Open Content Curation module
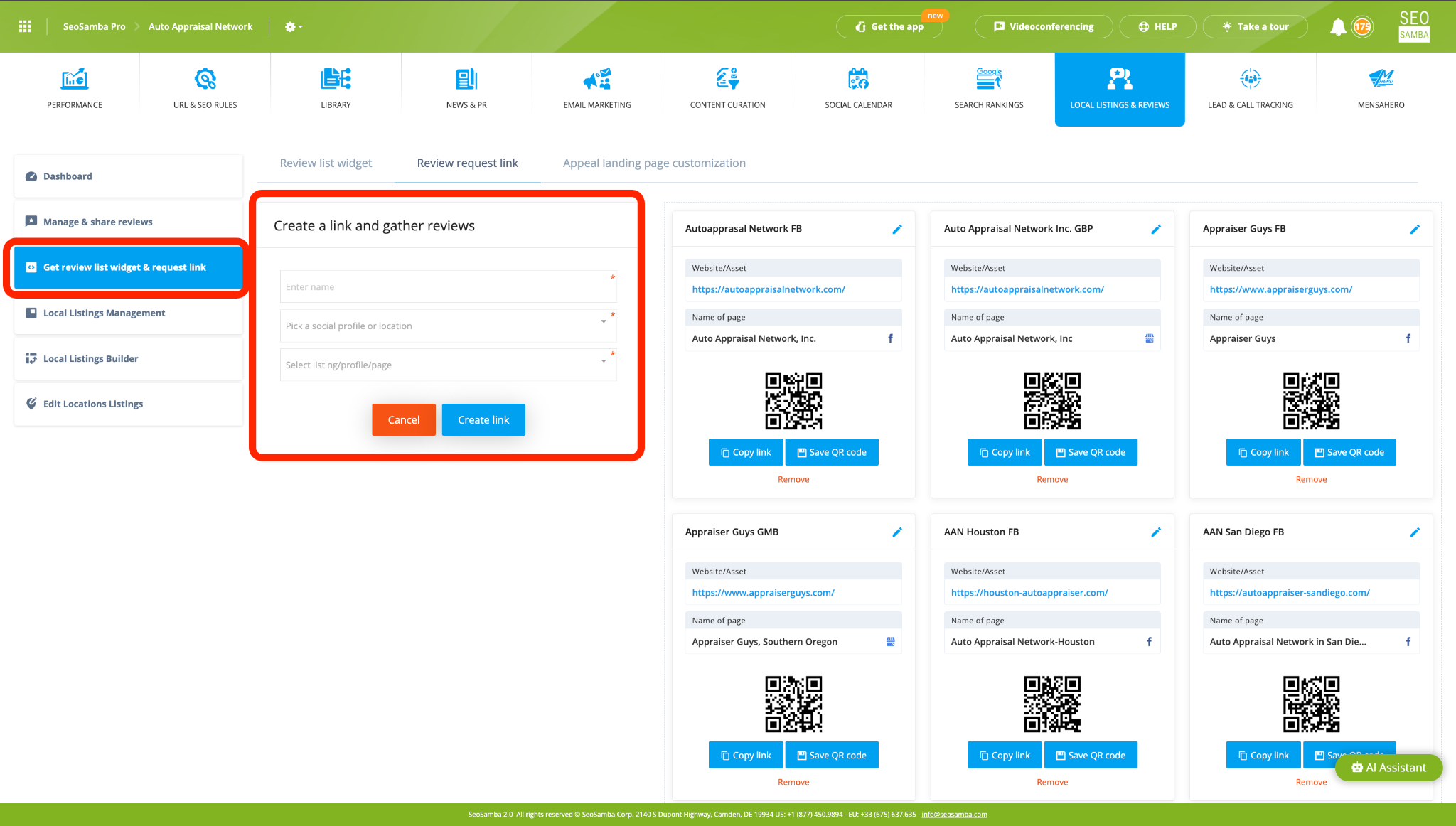Image resolution: width=1456 pixels, height=826 pixels. (727, 89)
